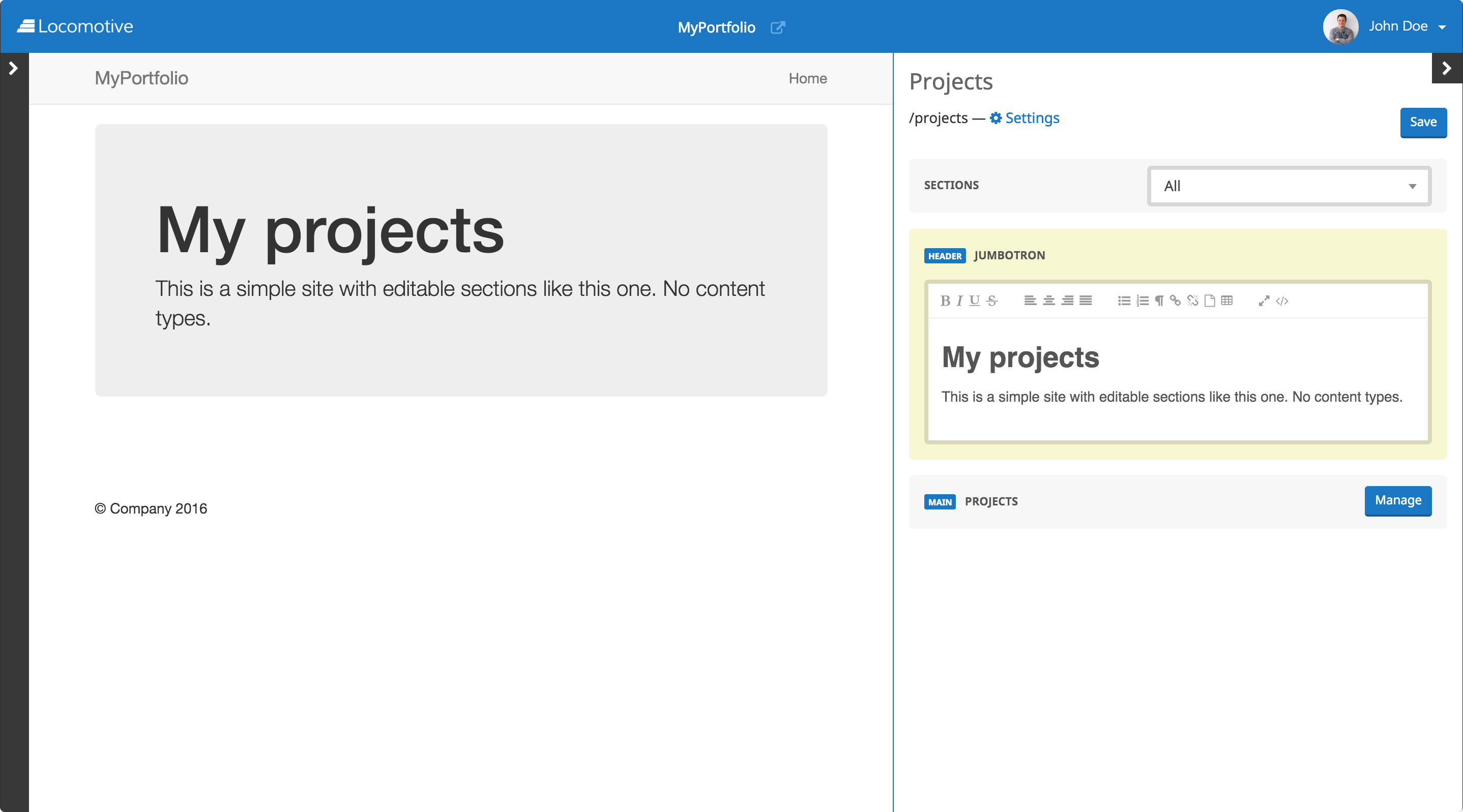Screen dimensions: 1463x812
Task: Expand the left sidebar chevron
Action: (x=13, y=68)
